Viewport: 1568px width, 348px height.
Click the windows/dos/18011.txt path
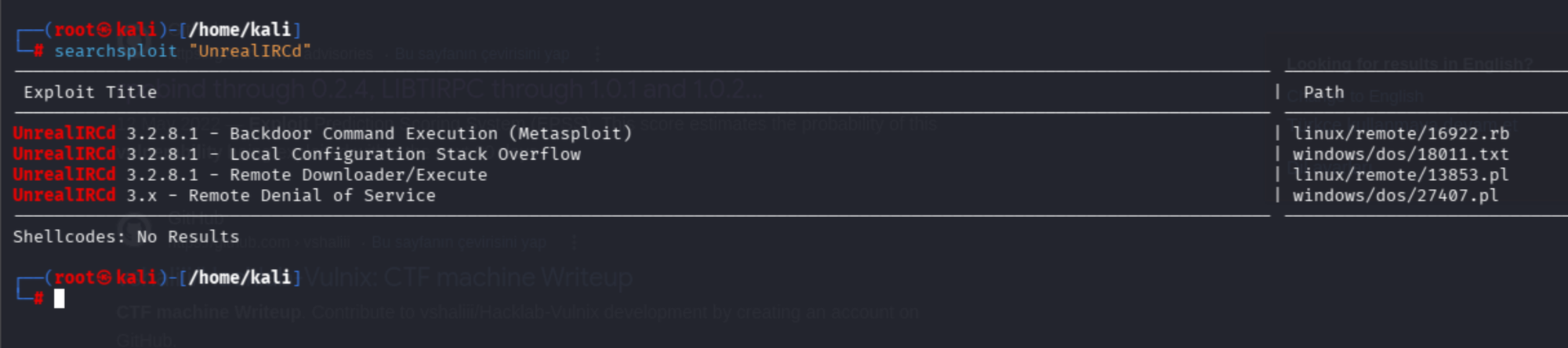coord(1400,154)
